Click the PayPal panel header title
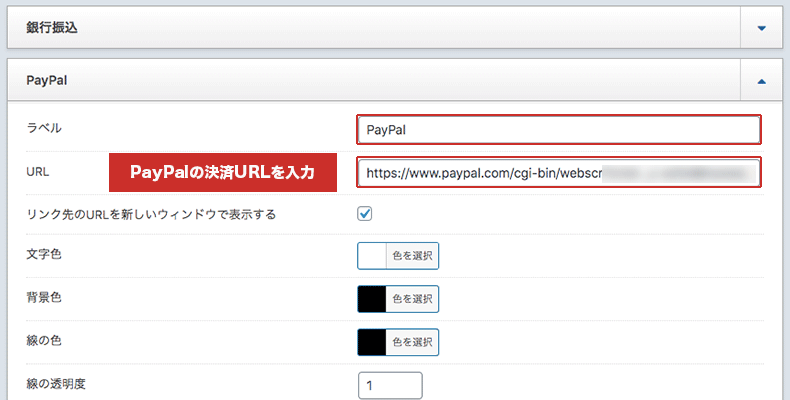This screenshot has height=400, width=790. click(x=46, y=81)
